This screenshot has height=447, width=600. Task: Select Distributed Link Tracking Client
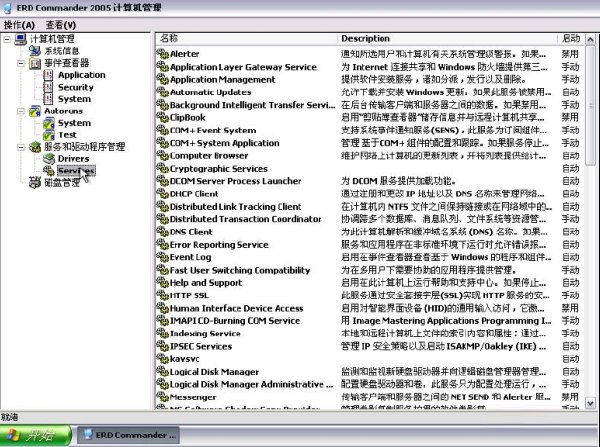(x=235, y=207)
